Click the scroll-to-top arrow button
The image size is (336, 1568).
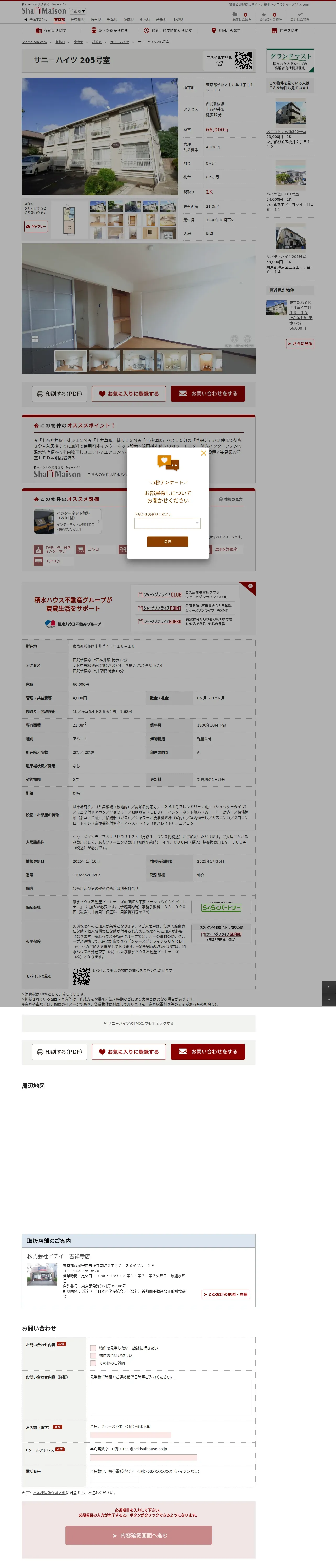[x=329, y=987]
